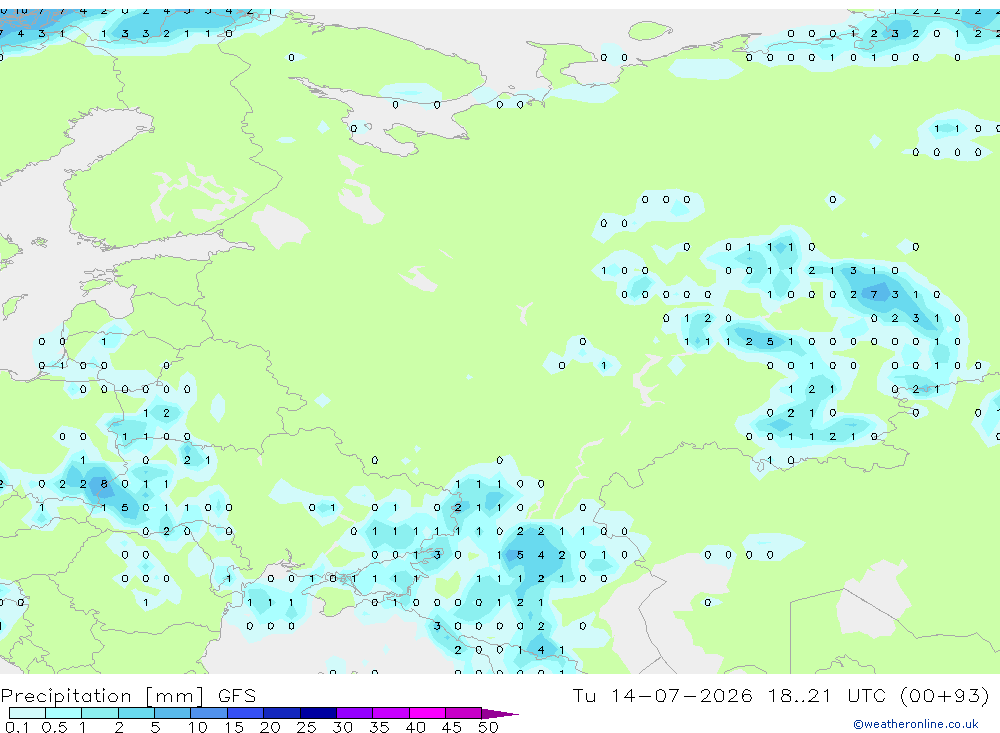
Task: Click the map value '8' near Carpathians
Action: tap(104, 484)
